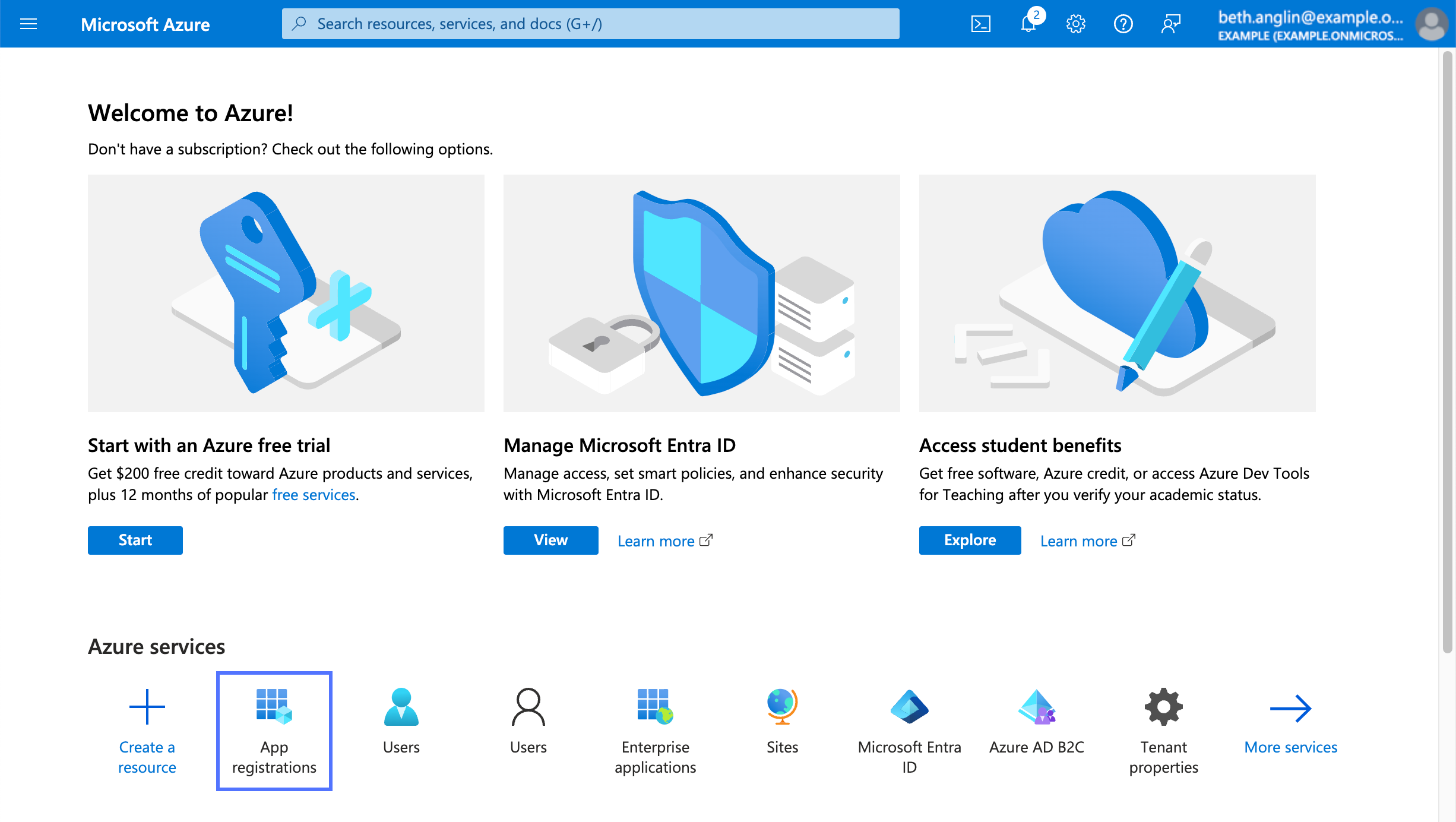The width and height of the screenshot is (1456, 822).
Task: Click the 'Welcome to Azure!' heading
Action: coord(191,113)
